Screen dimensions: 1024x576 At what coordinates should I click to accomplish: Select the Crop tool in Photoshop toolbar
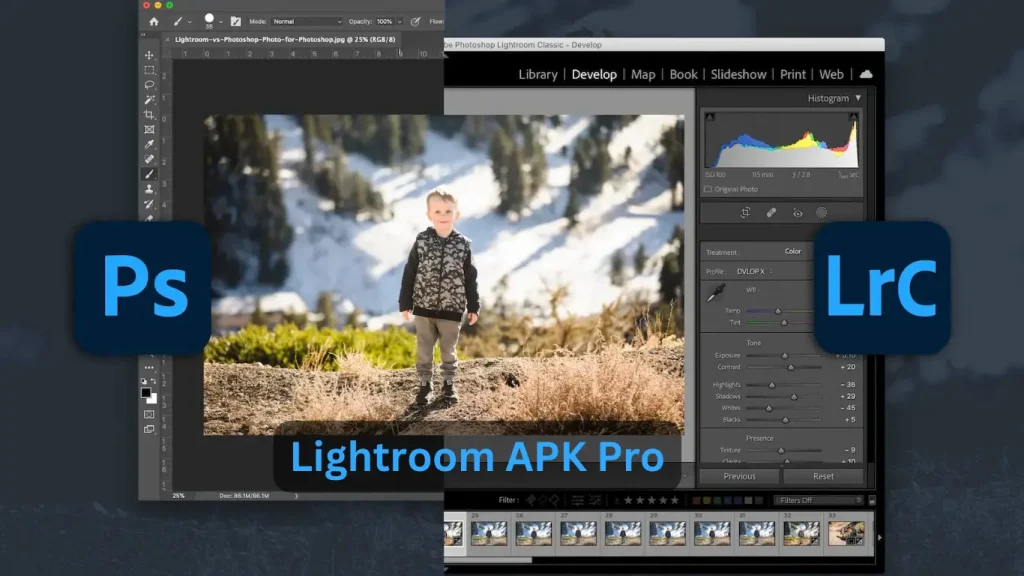tap(150, 115)
